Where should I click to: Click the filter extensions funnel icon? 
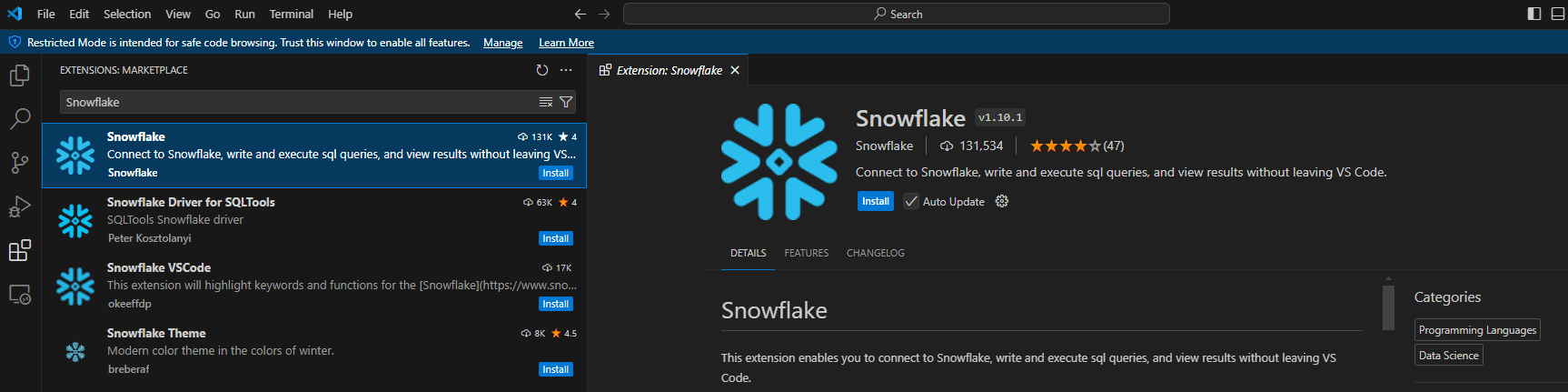[566, 102]
